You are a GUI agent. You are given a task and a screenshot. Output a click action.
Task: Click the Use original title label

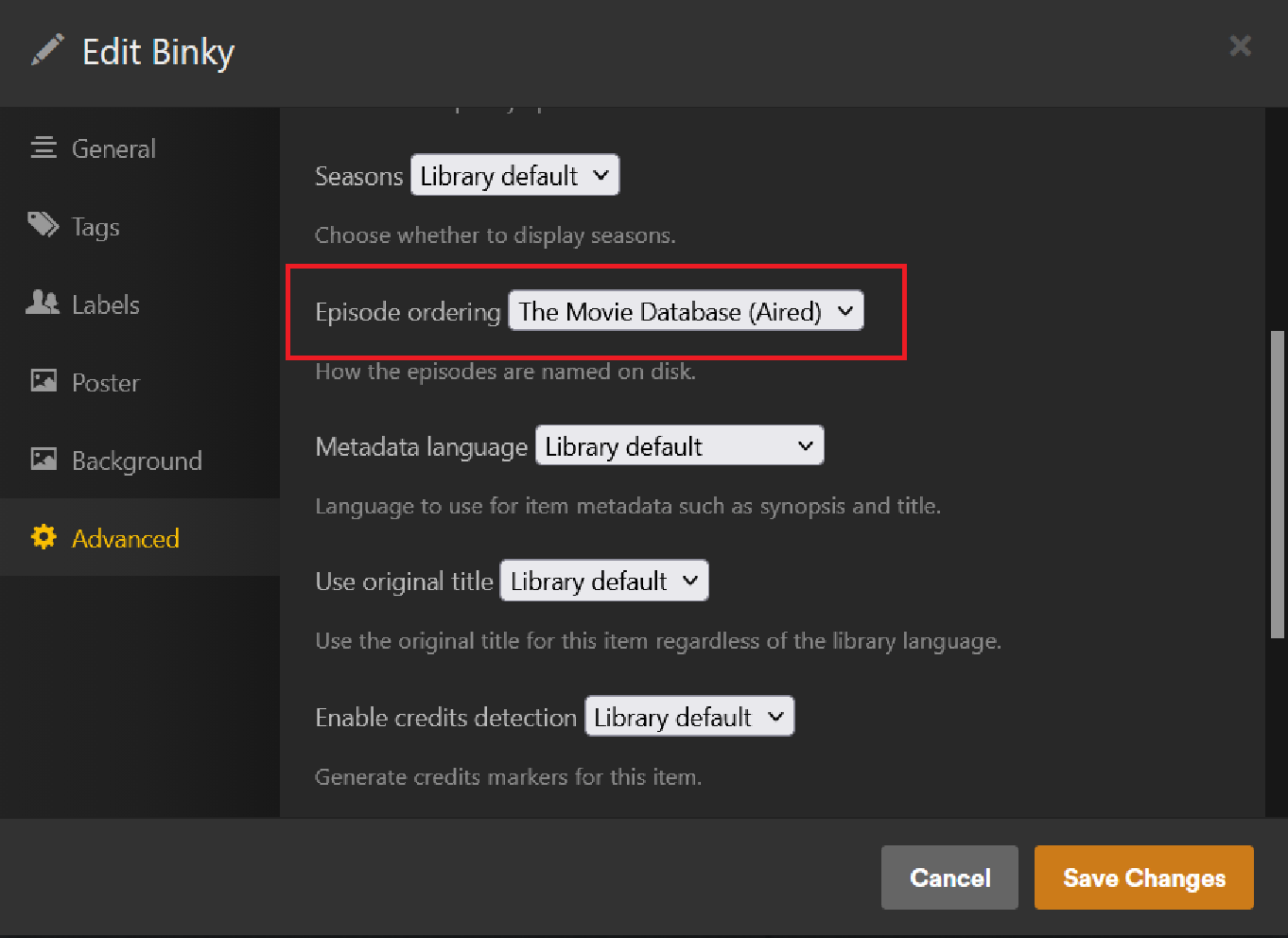click(x=405, y=582)
